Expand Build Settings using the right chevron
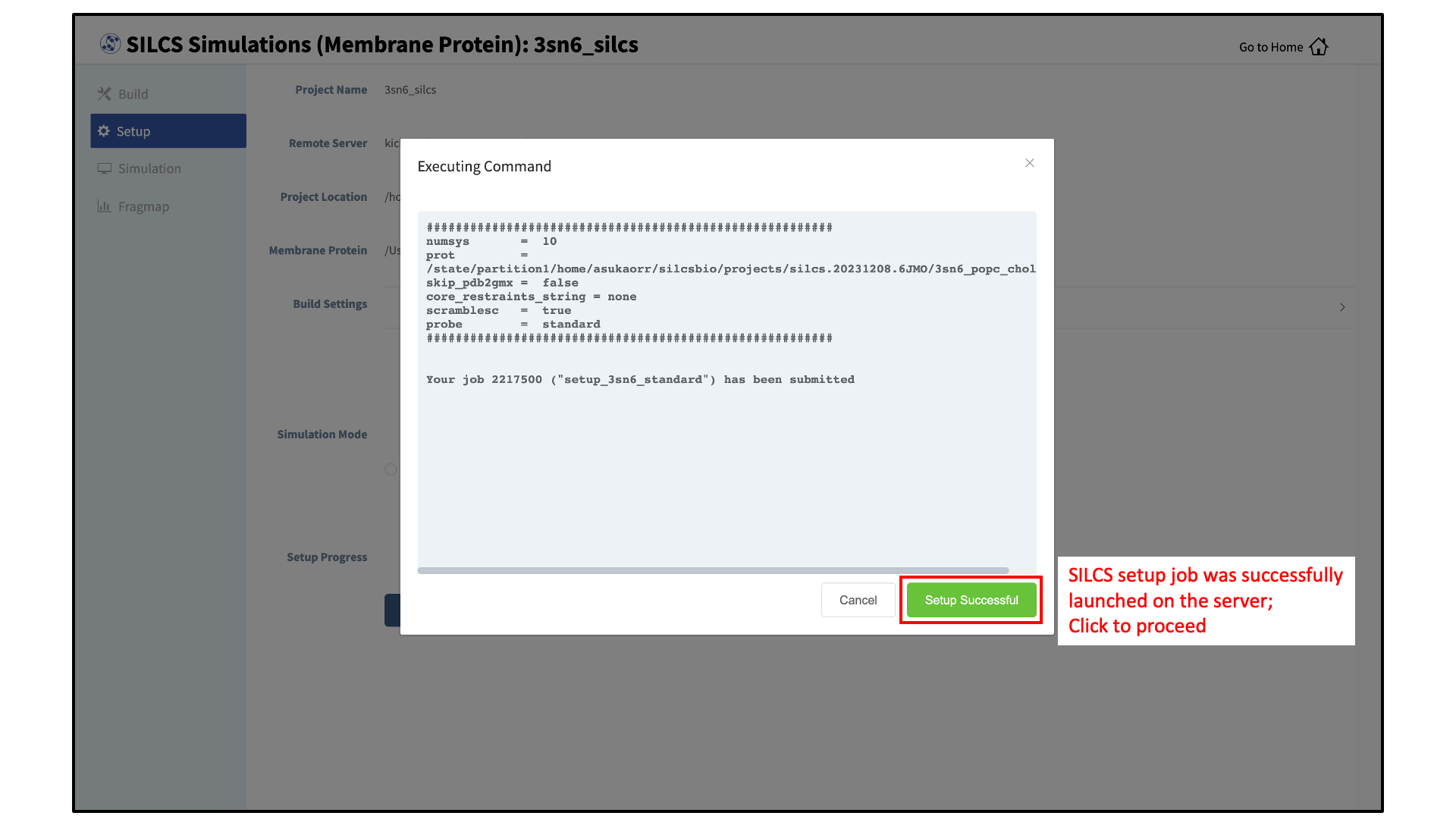The image size is (1456, 819). (x=1341, y=307)
